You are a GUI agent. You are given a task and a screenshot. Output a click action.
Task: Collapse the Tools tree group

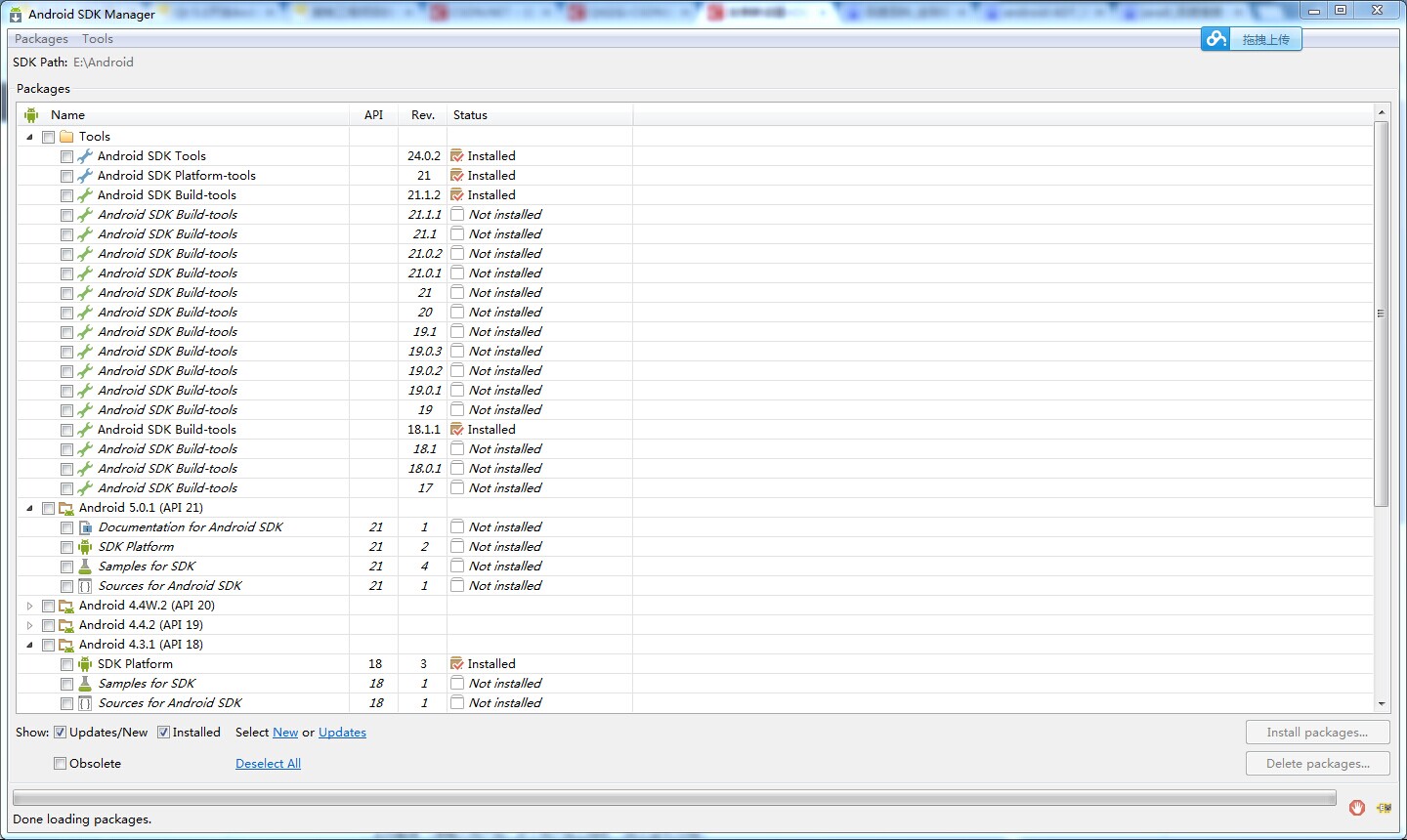point(29,137)
